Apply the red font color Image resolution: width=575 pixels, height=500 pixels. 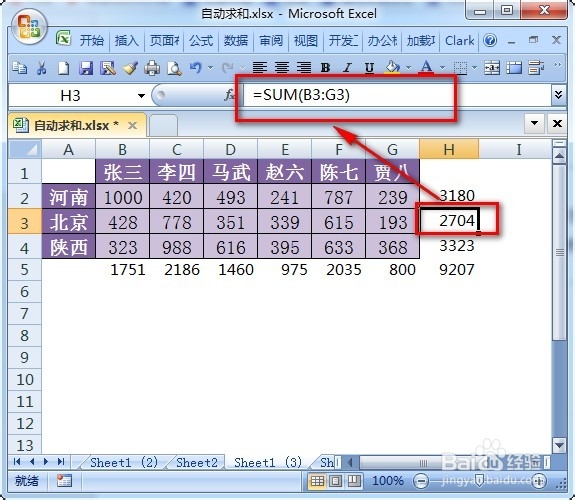tap(426, 67)
